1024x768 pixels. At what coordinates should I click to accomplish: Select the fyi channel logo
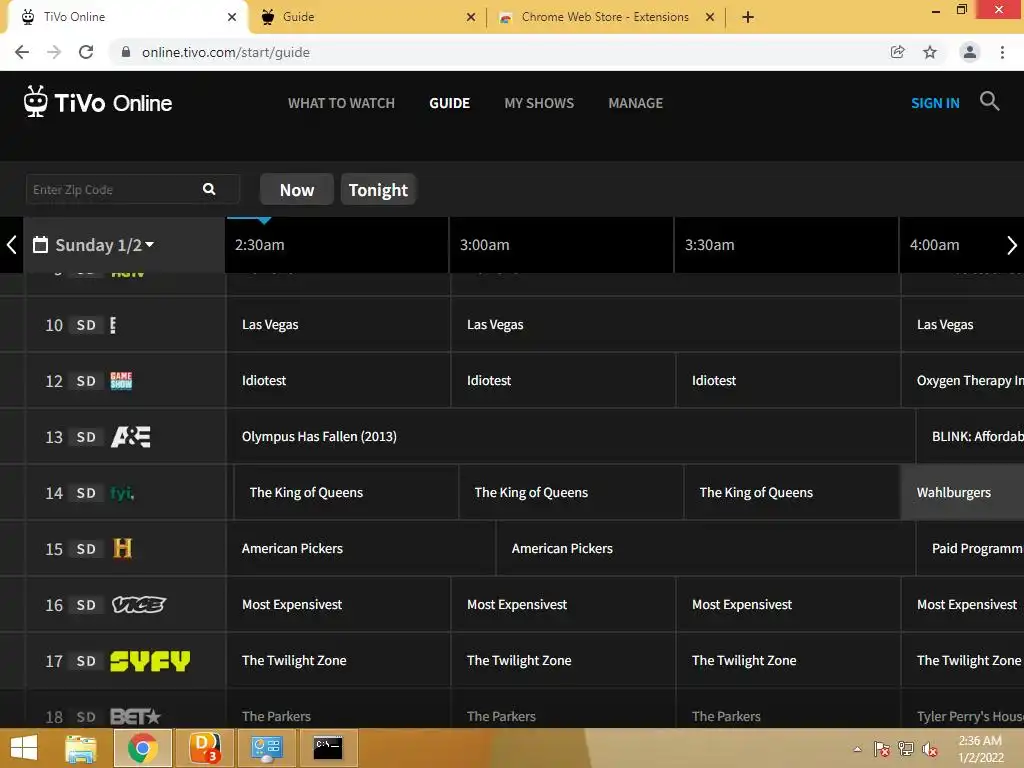coord(122,493)
